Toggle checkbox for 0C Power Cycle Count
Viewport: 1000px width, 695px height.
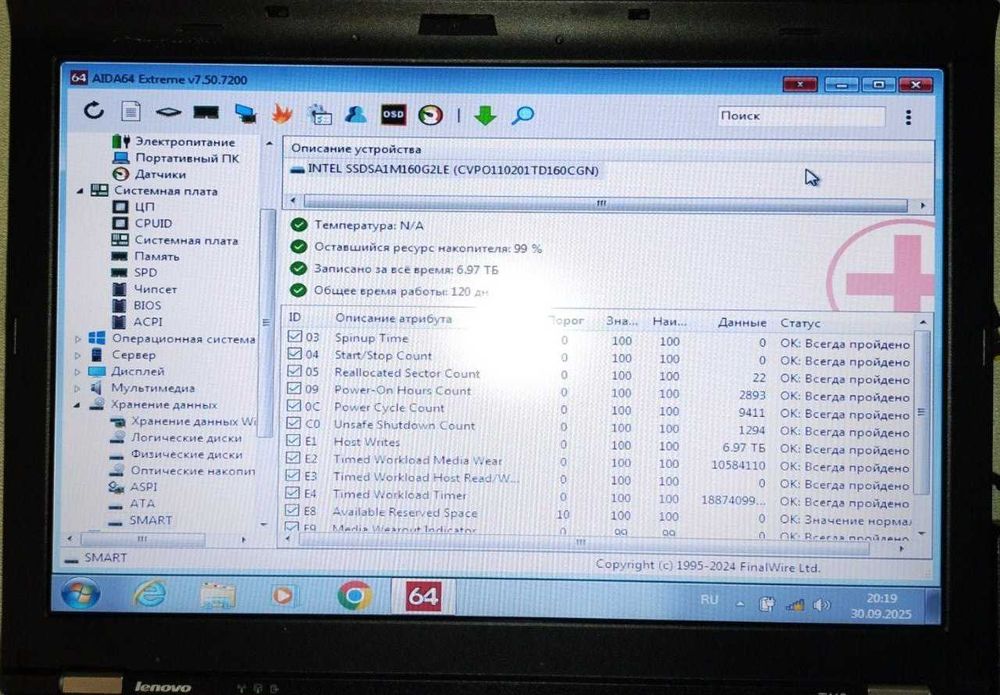(294, 406)
